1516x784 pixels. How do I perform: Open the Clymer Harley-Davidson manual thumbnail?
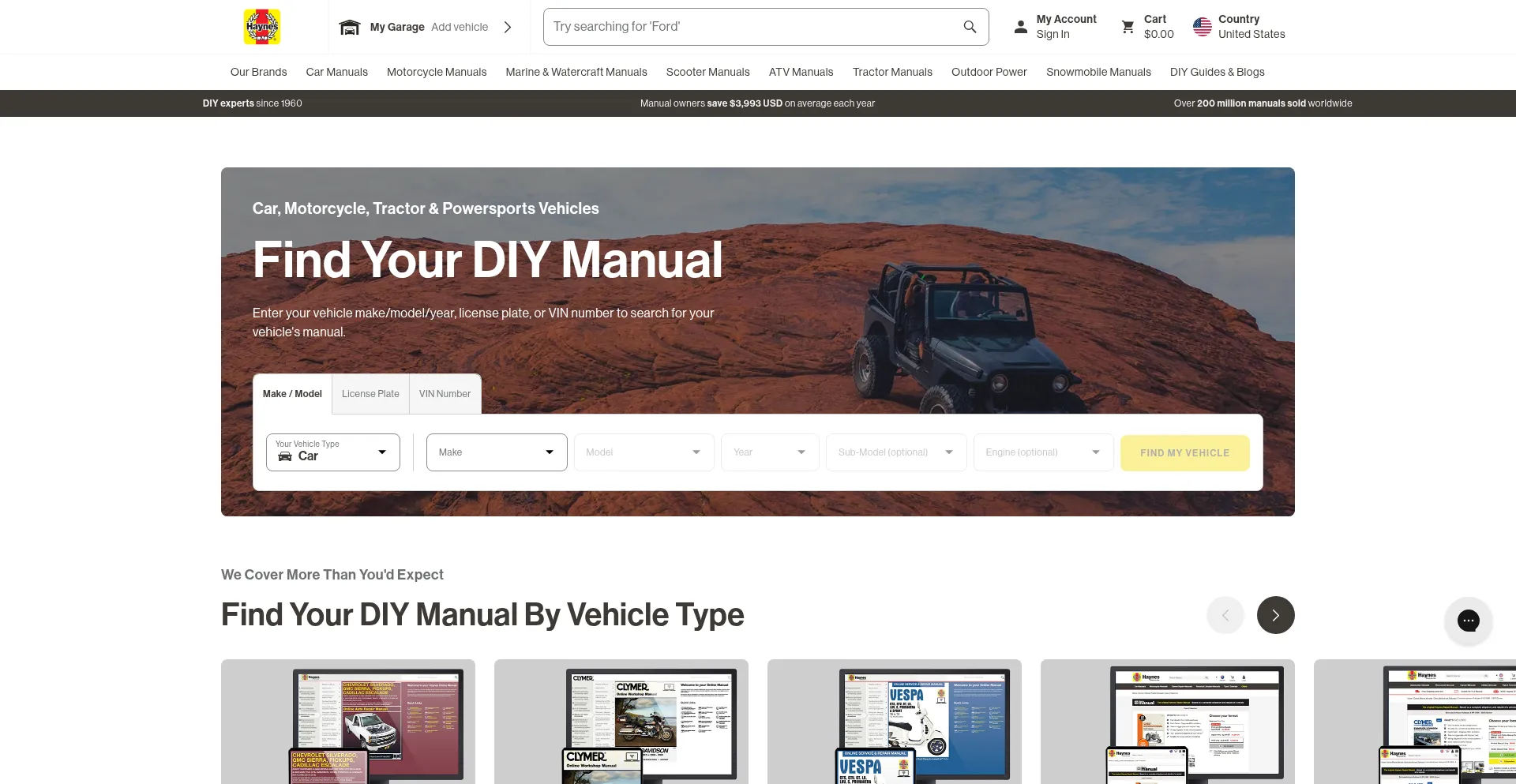click(621, 722)
